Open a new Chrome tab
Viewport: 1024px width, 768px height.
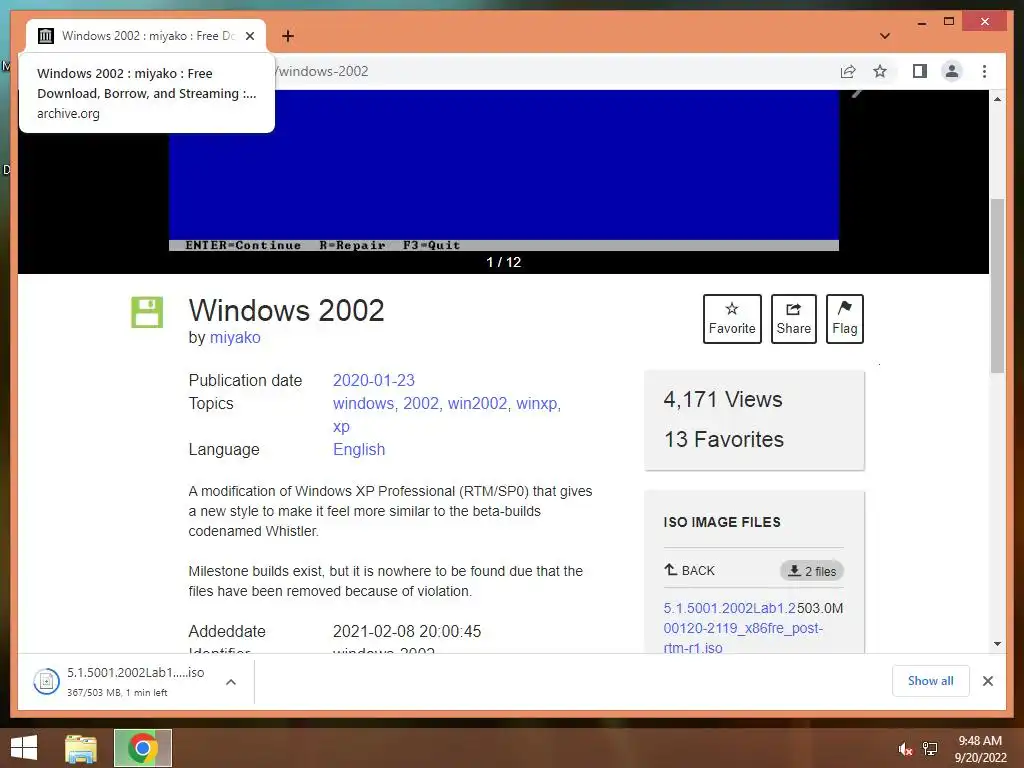pos(288,36)
